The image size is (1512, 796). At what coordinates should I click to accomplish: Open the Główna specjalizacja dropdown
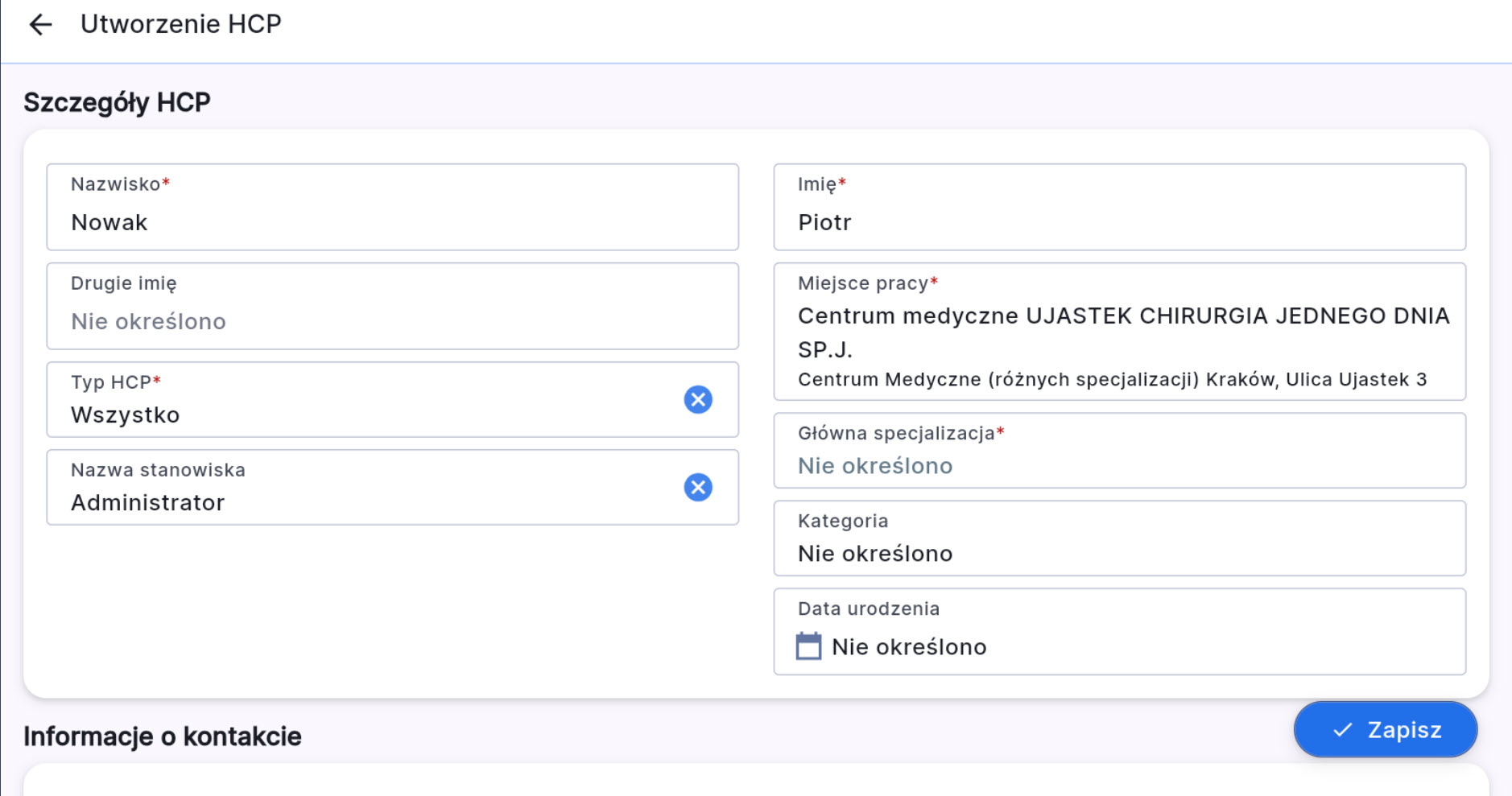[x=1119, y=465]
